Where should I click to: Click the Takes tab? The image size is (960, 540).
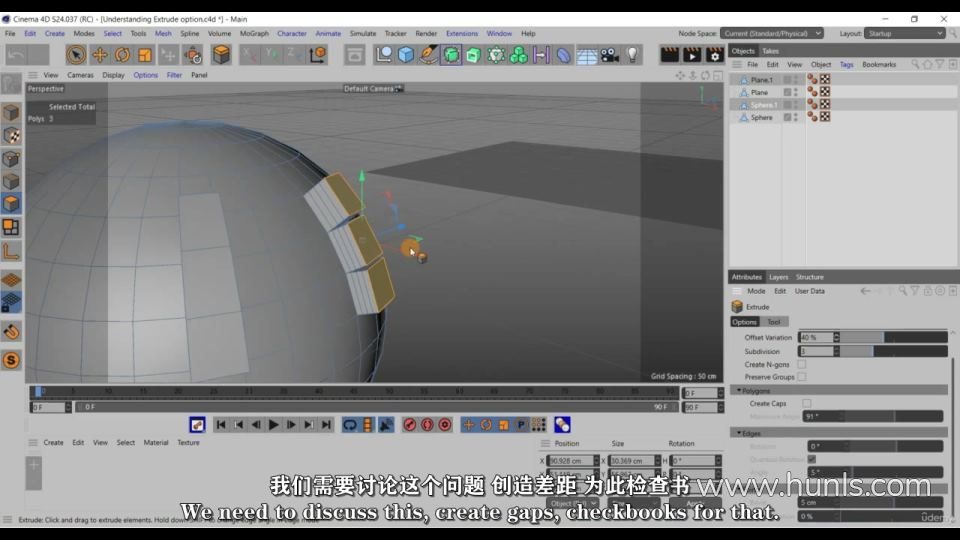[770, 51]
